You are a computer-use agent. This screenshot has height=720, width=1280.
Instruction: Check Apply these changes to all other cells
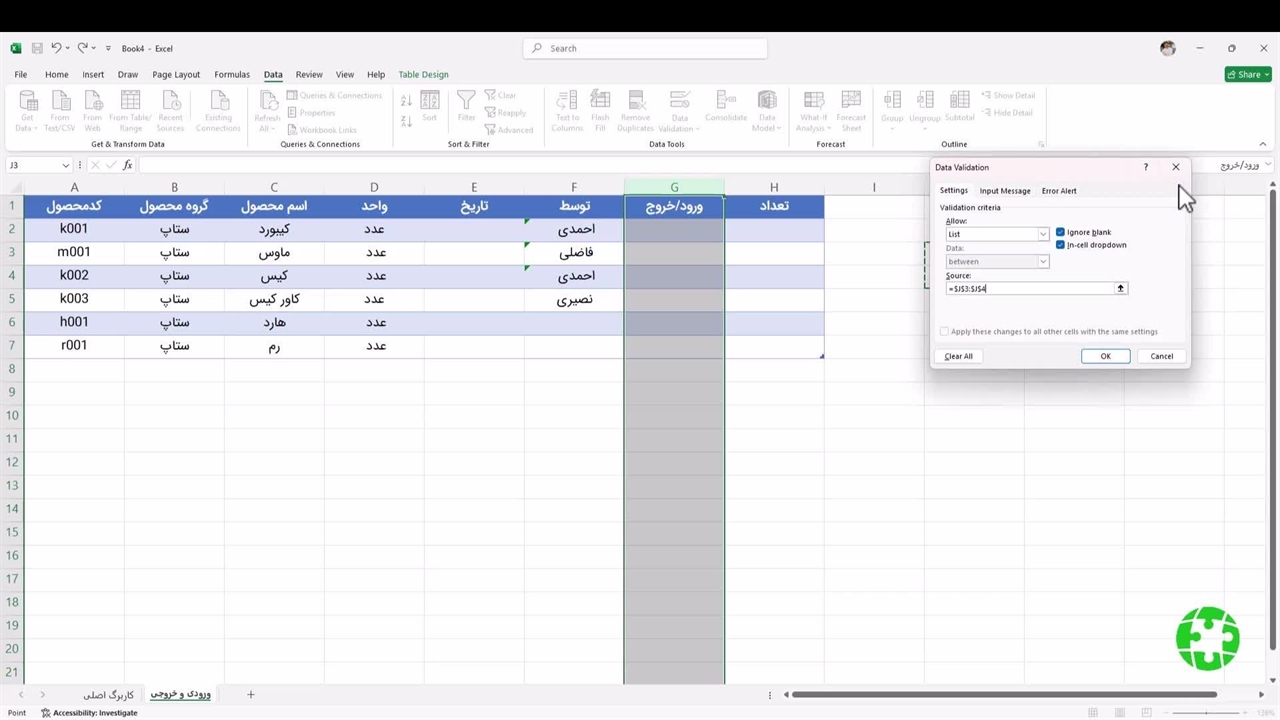[944, 332]
